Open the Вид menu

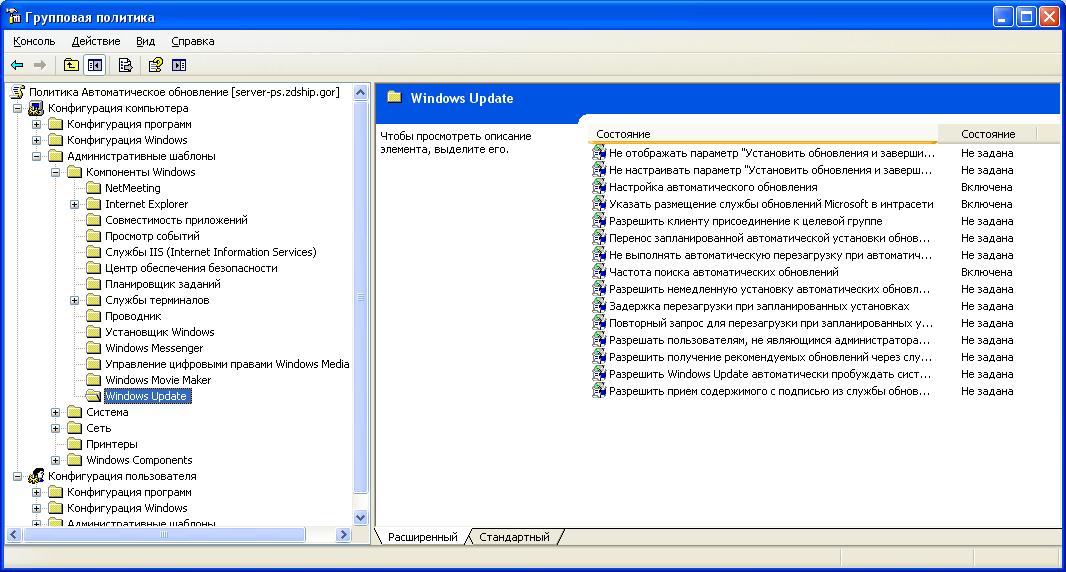coord(145,41)
